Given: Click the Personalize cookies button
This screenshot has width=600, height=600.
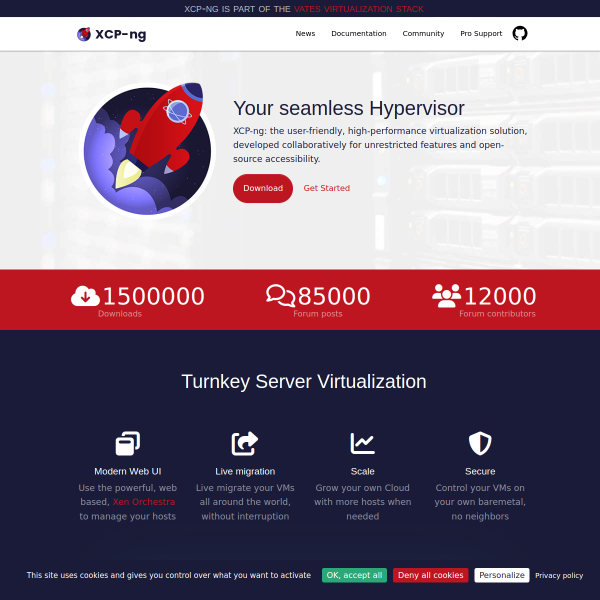Looking at the screenshot, I should click(502, 575).
